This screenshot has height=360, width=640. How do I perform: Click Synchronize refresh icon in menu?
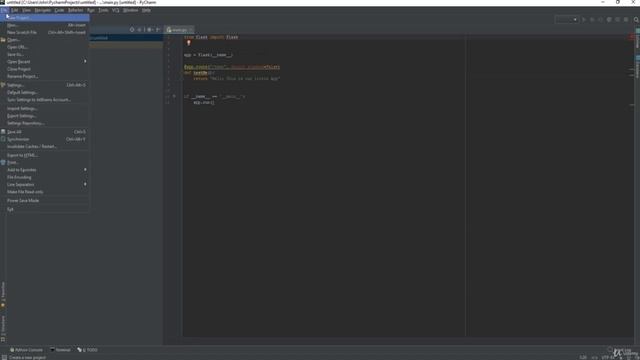pyautogui.click(x=3, y=139)
